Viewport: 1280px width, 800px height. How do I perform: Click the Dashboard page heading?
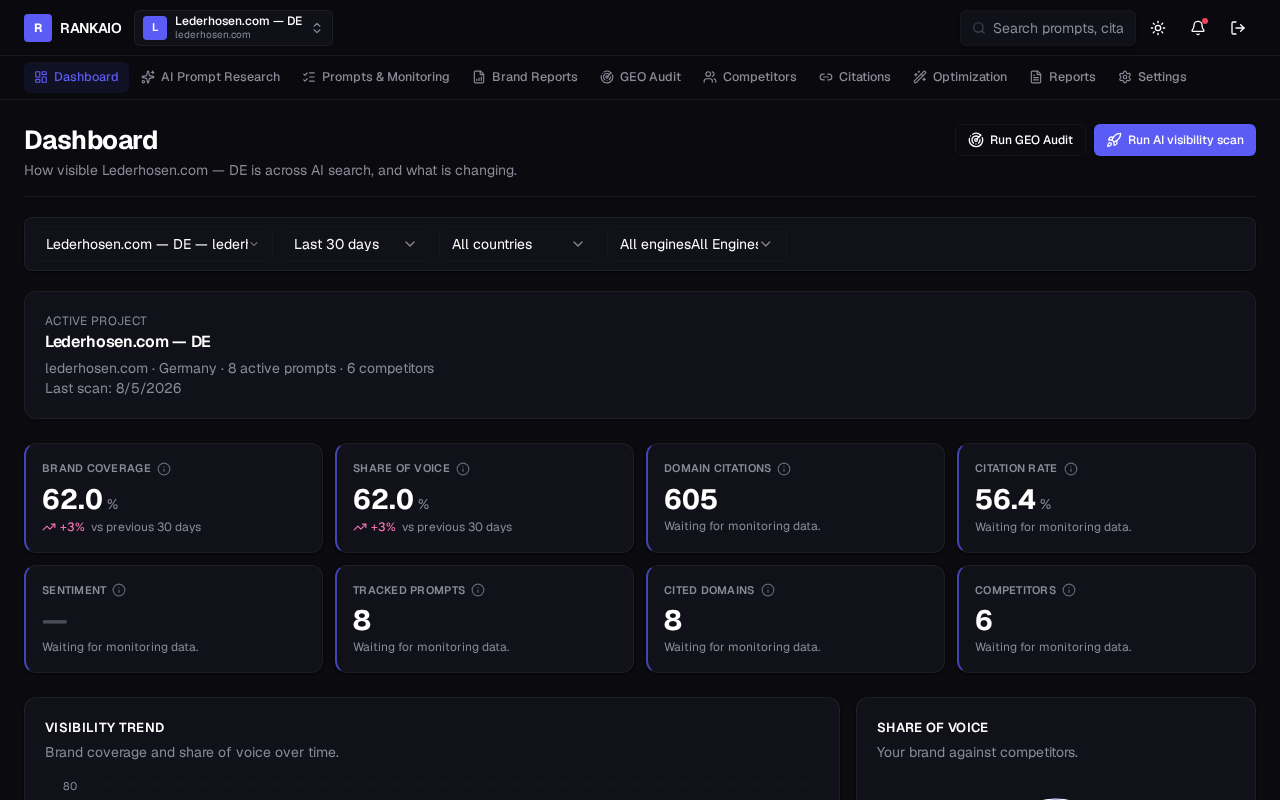click(x=91, y=140)
